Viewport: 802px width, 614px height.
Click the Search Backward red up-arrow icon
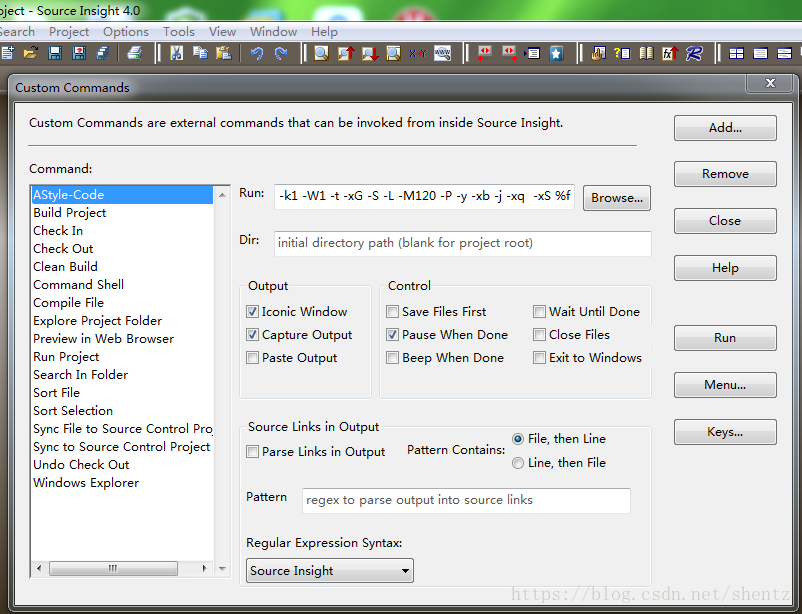point(346,53)
